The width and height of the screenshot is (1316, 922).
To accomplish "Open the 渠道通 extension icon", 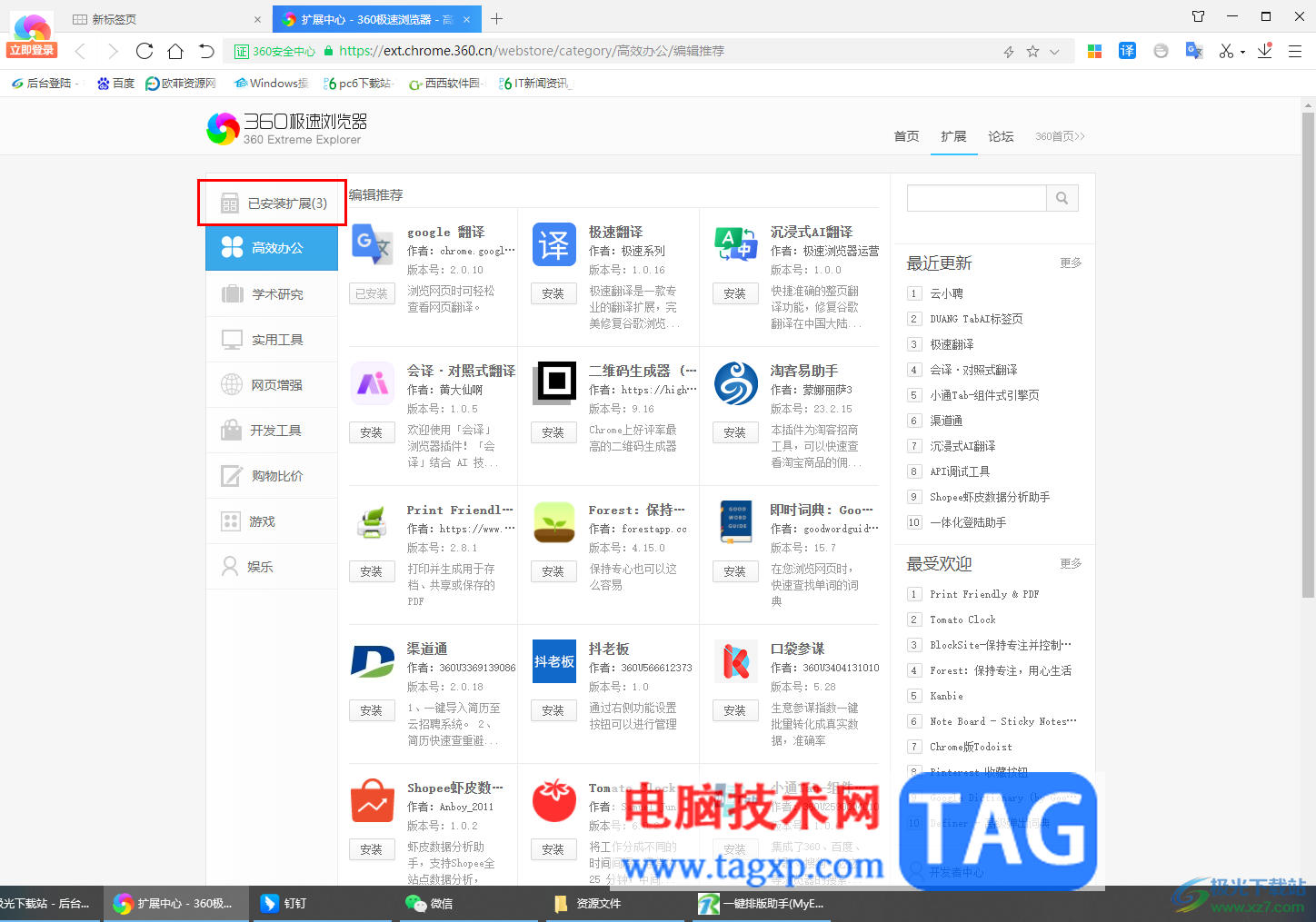I will pos(372,661).
